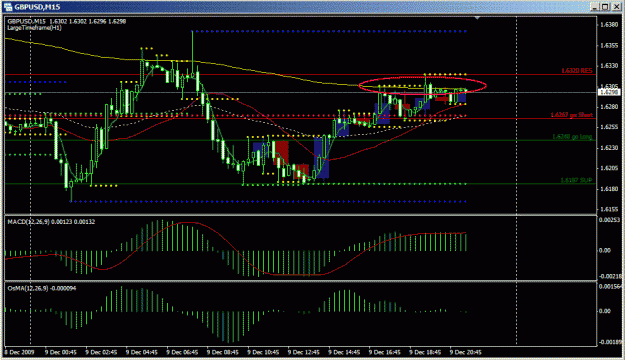
Task: Click the current price tag 1.6298 on axis
Action: coord(609,92)
